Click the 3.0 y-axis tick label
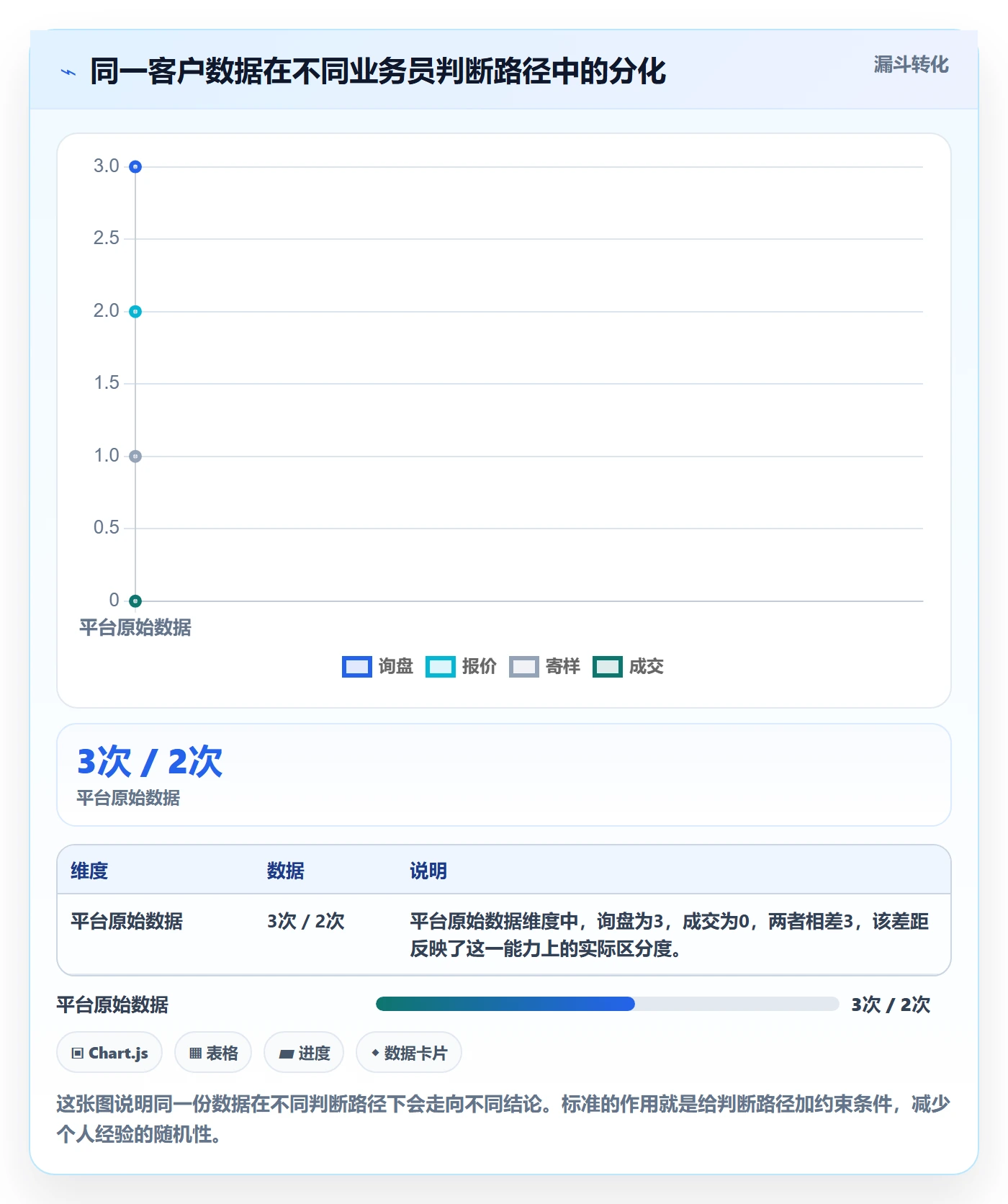The image size is (1008, 1204). pyautogui.click(x=107, y=166)
